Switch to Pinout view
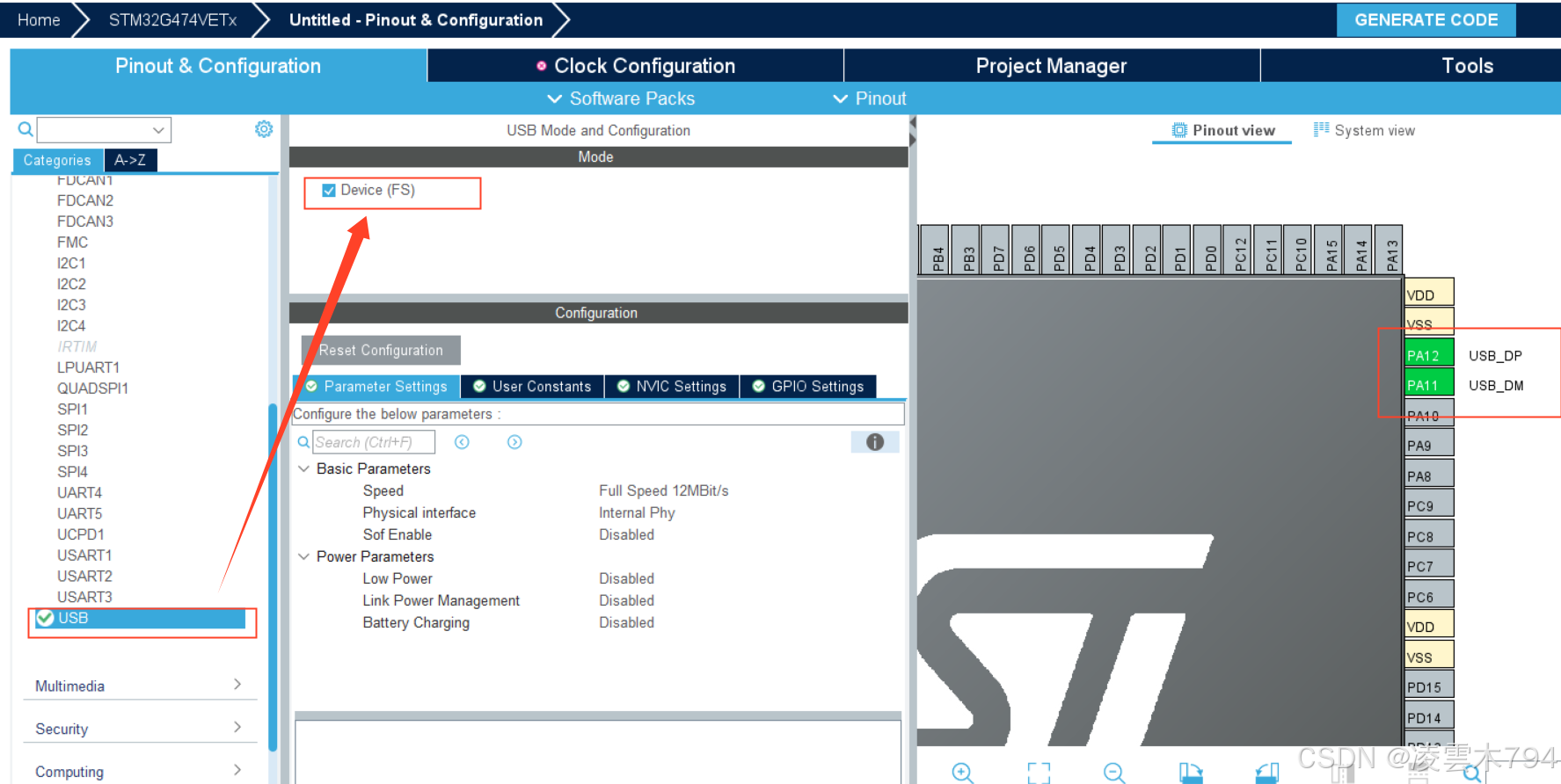 point(1222,130)
